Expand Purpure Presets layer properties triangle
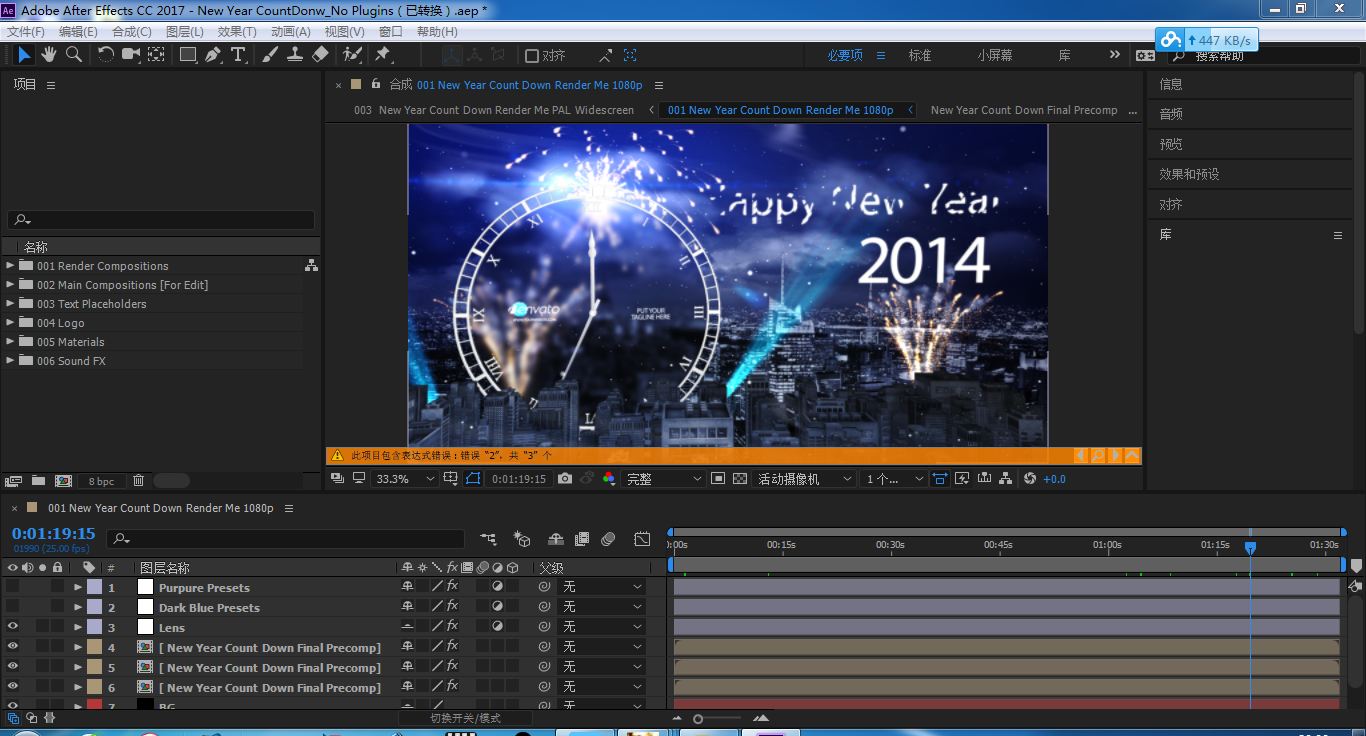Screen dimensions: 1366x736 [78, 587]
